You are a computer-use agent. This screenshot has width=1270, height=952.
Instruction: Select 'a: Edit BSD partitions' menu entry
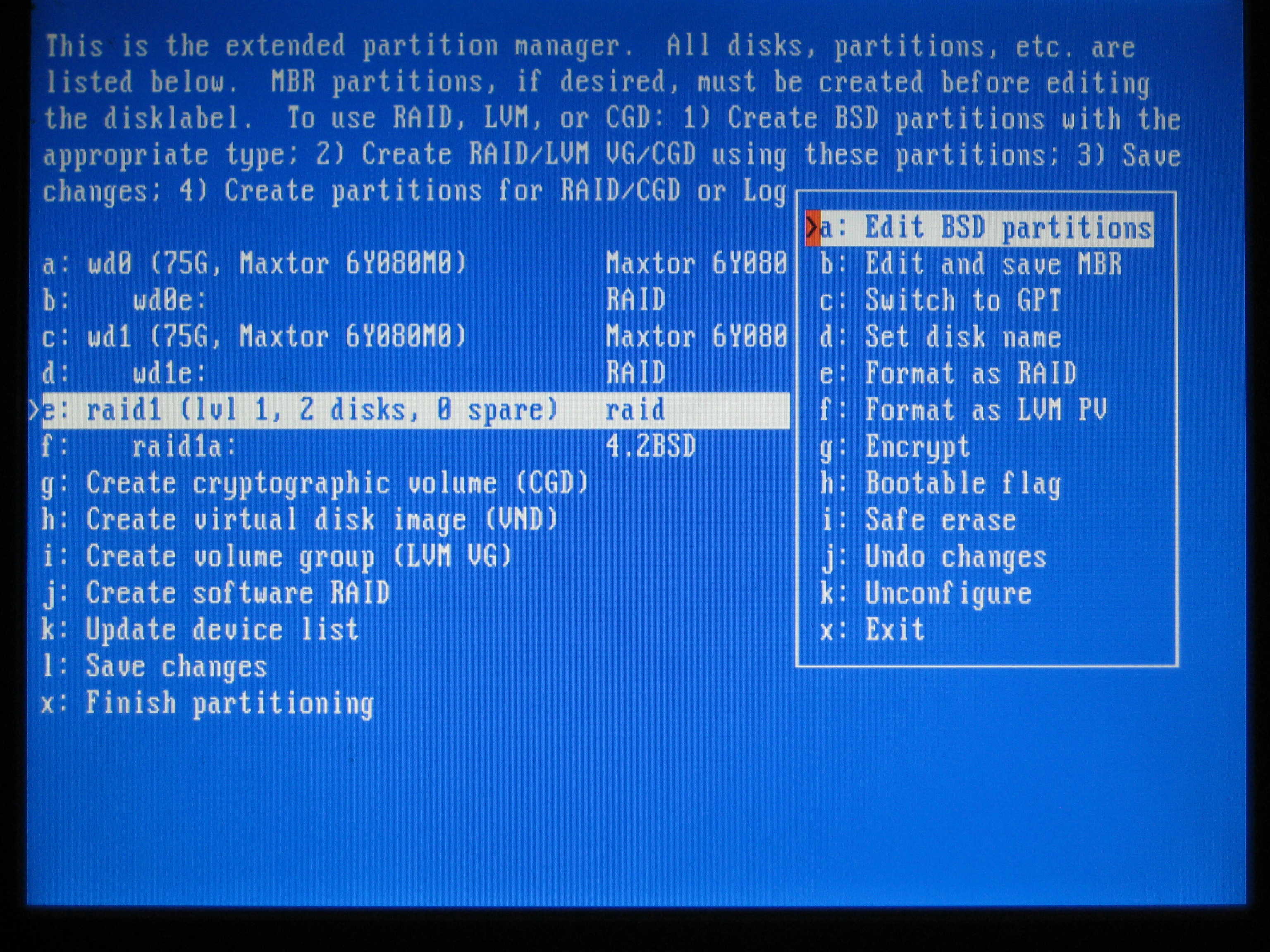pyautogui.click(x=979, y=229)
